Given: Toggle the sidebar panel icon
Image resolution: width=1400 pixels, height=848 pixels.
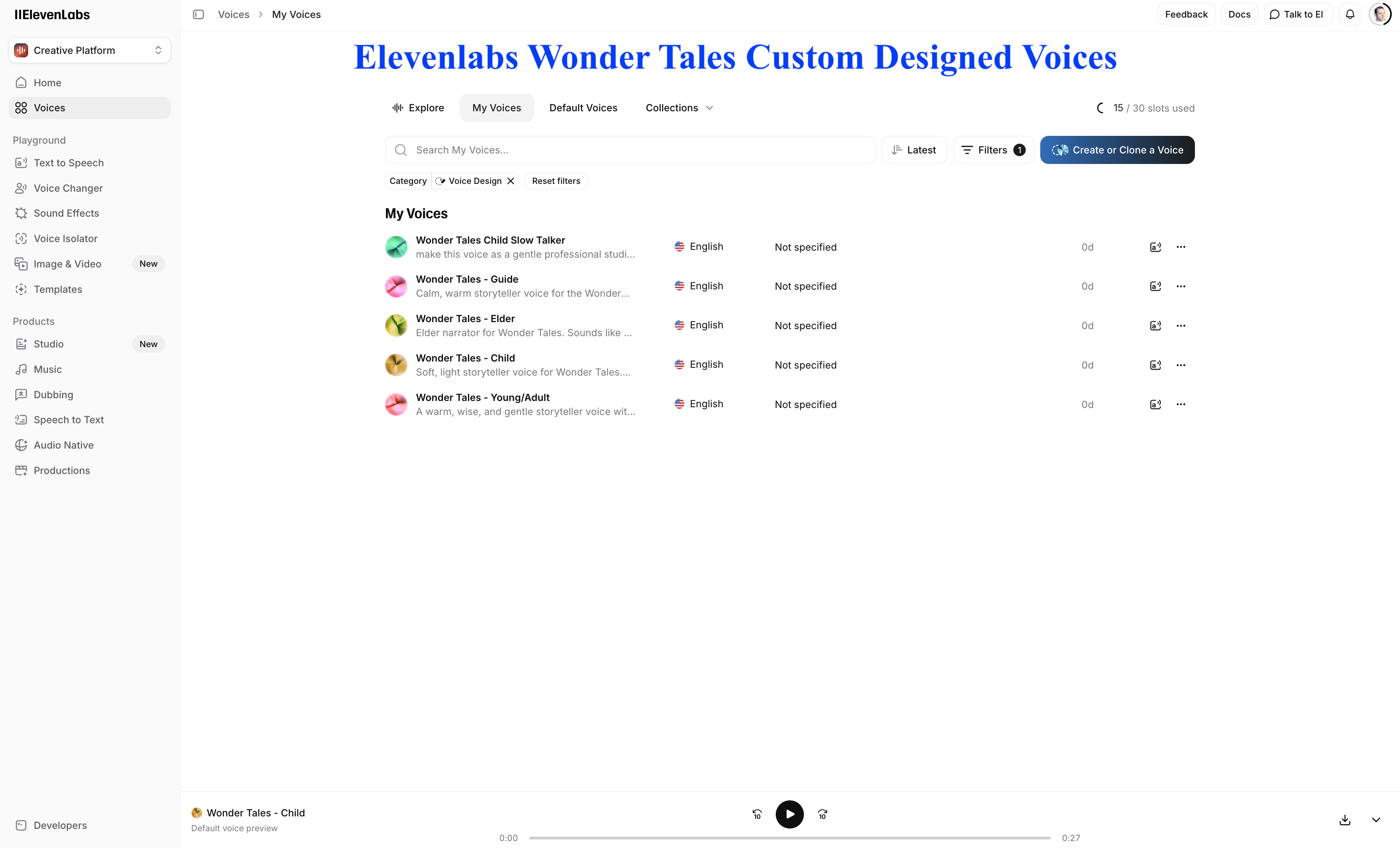Looking at the screenshot, I should (198, 14).
